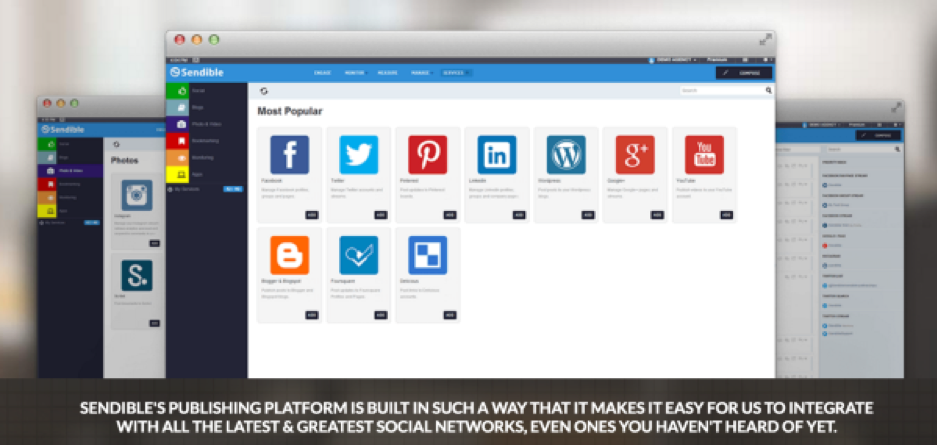Viewport: 937px width, 445px height.
Task: Select the red Bookmarking icon in front window
Action: (x=177, y=141)
